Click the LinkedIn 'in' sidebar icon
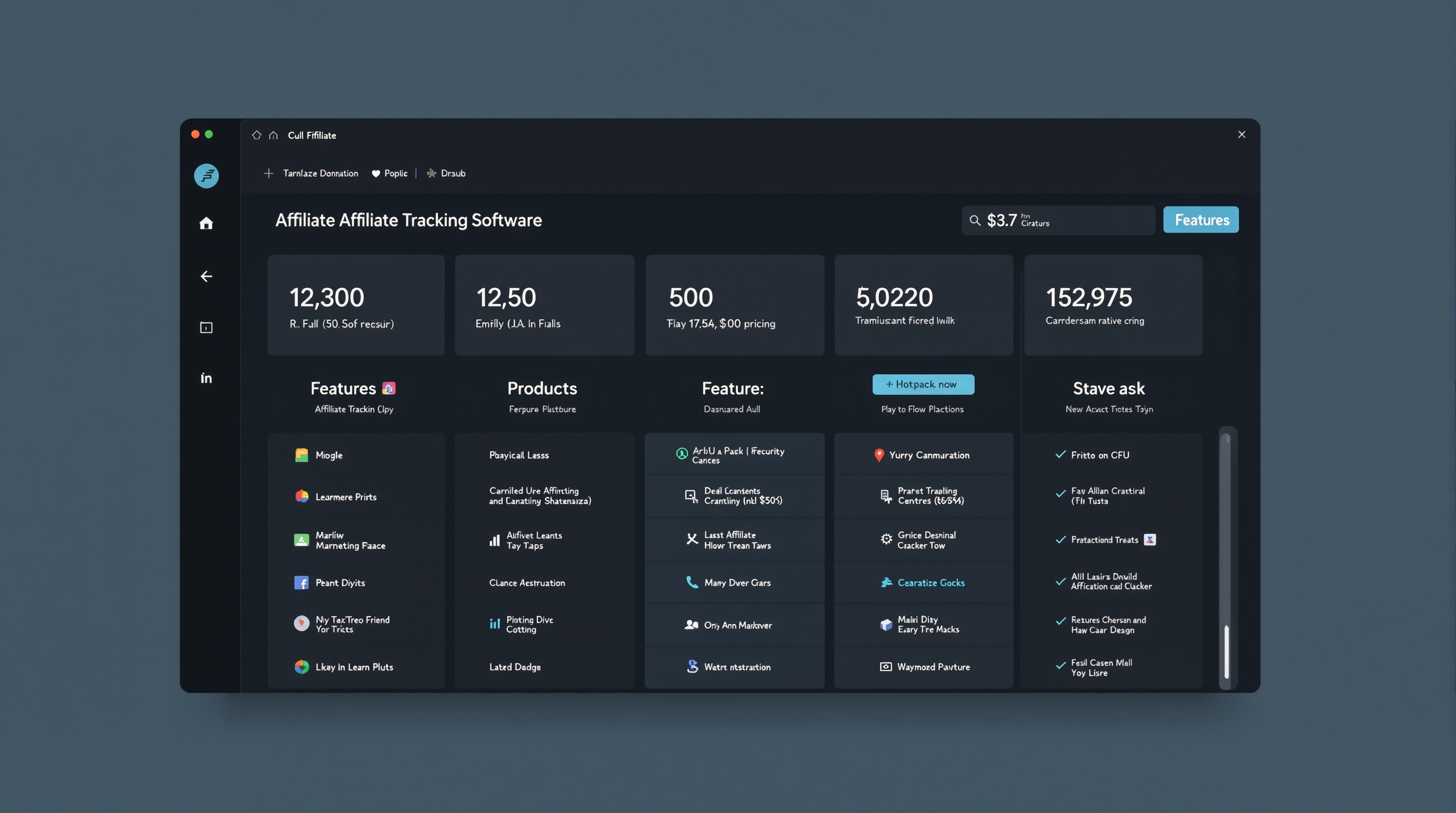 click(x=206, y=378)
